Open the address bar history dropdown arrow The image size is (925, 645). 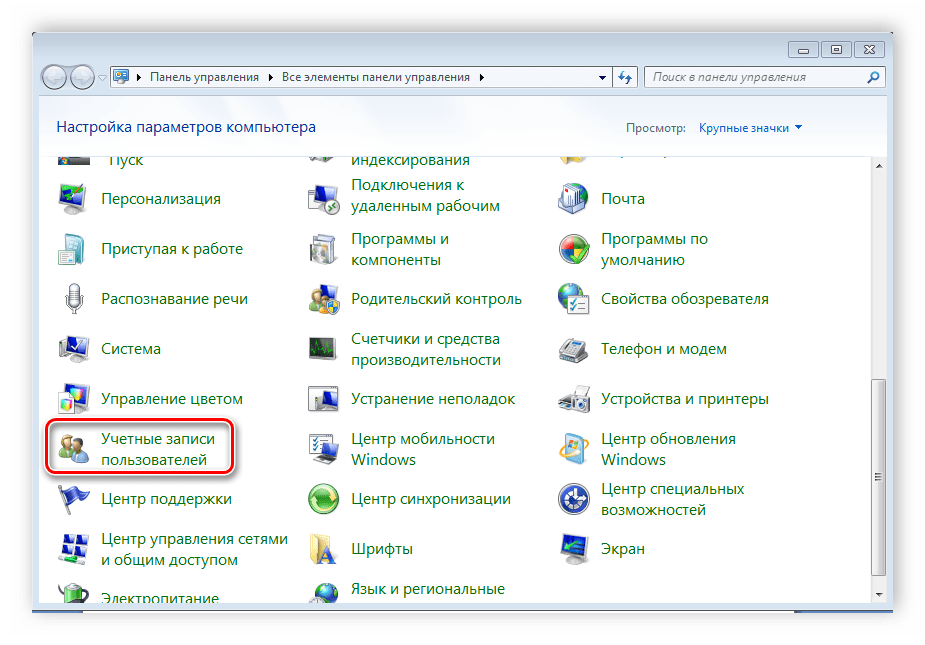point(602,77)
